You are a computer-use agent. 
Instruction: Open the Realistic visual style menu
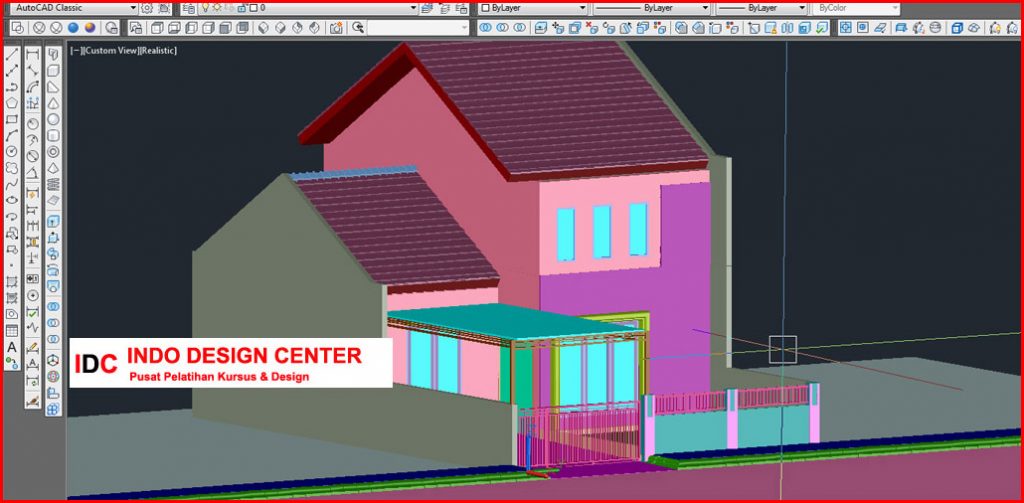(157, 50)
